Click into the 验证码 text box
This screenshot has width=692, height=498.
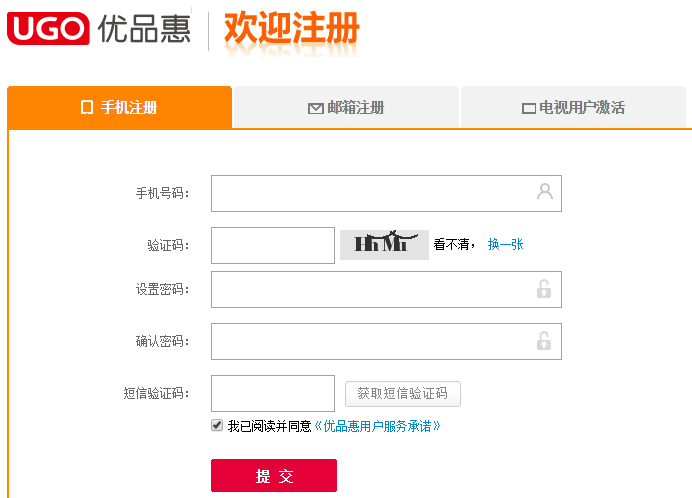[x=272, y=245]
